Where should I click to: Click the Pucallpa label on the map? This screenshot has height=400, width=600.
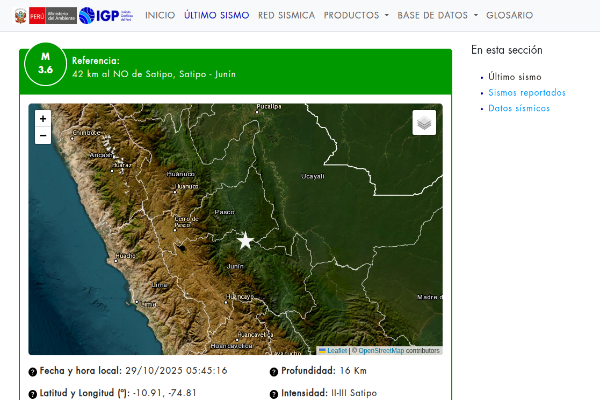coord(269,106)
